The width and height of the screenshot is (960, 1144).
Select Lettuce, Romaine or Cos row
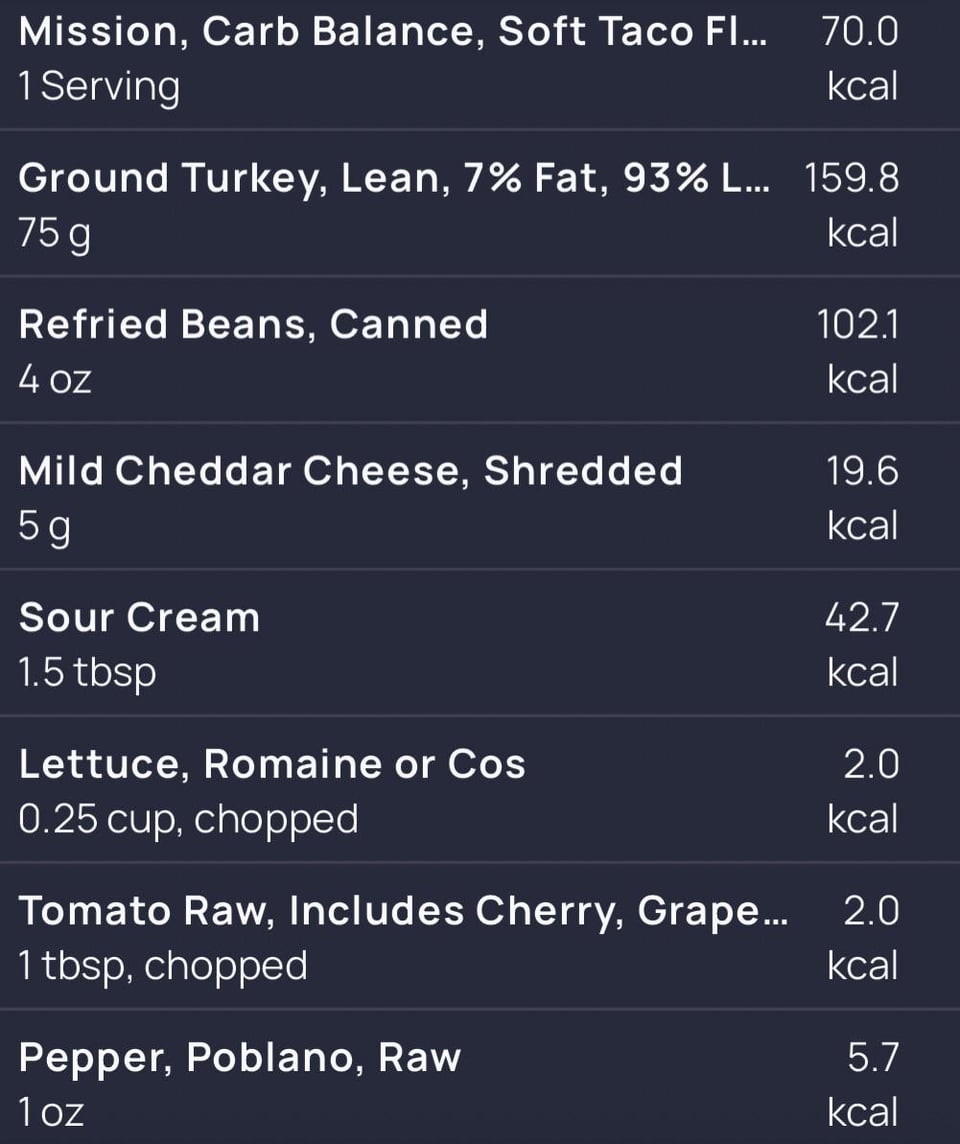[x=480, y=790]
